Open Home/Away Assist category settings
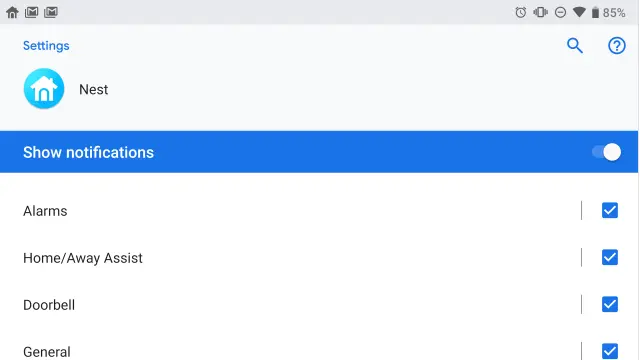Screen dimensions: 640x360 click(x=290, y=258)
